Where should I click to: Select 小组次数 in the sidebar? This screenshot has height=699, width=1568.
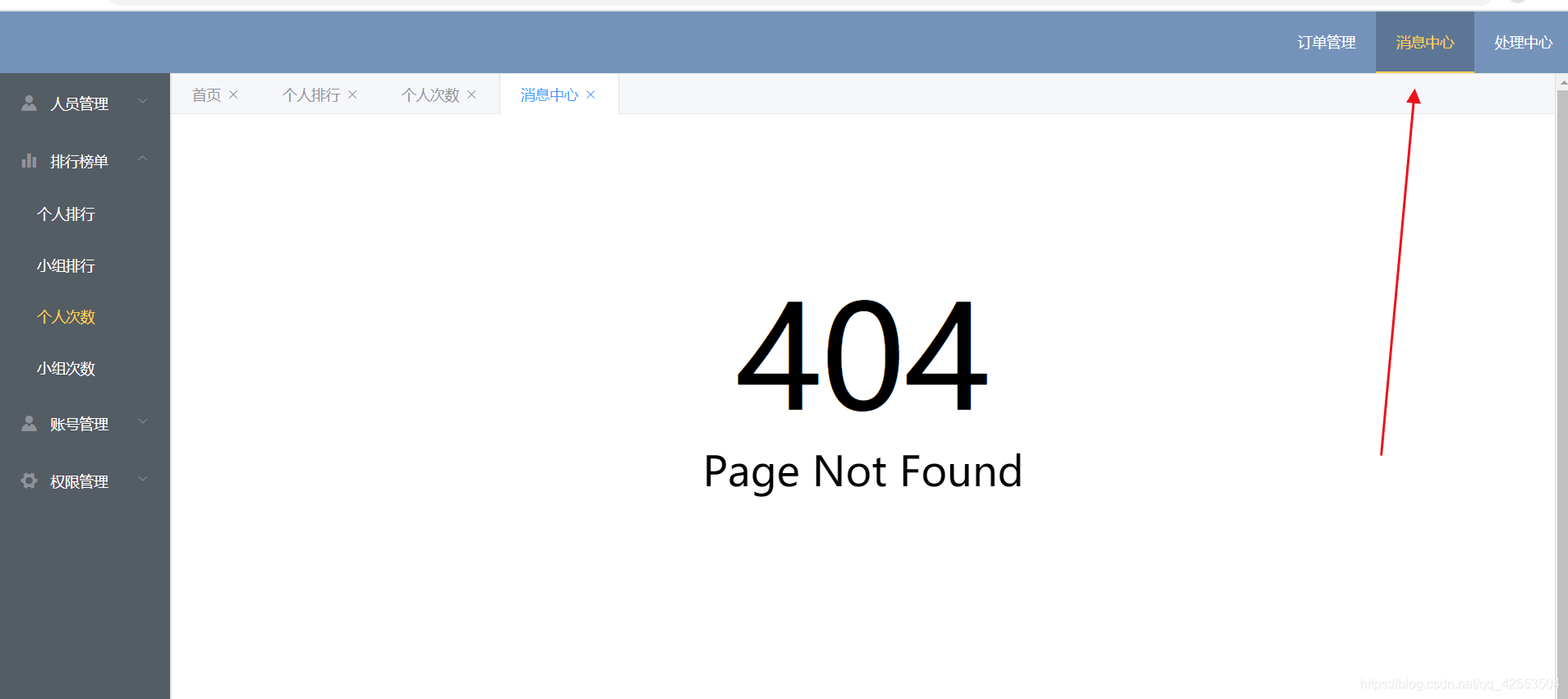[66, 369]
